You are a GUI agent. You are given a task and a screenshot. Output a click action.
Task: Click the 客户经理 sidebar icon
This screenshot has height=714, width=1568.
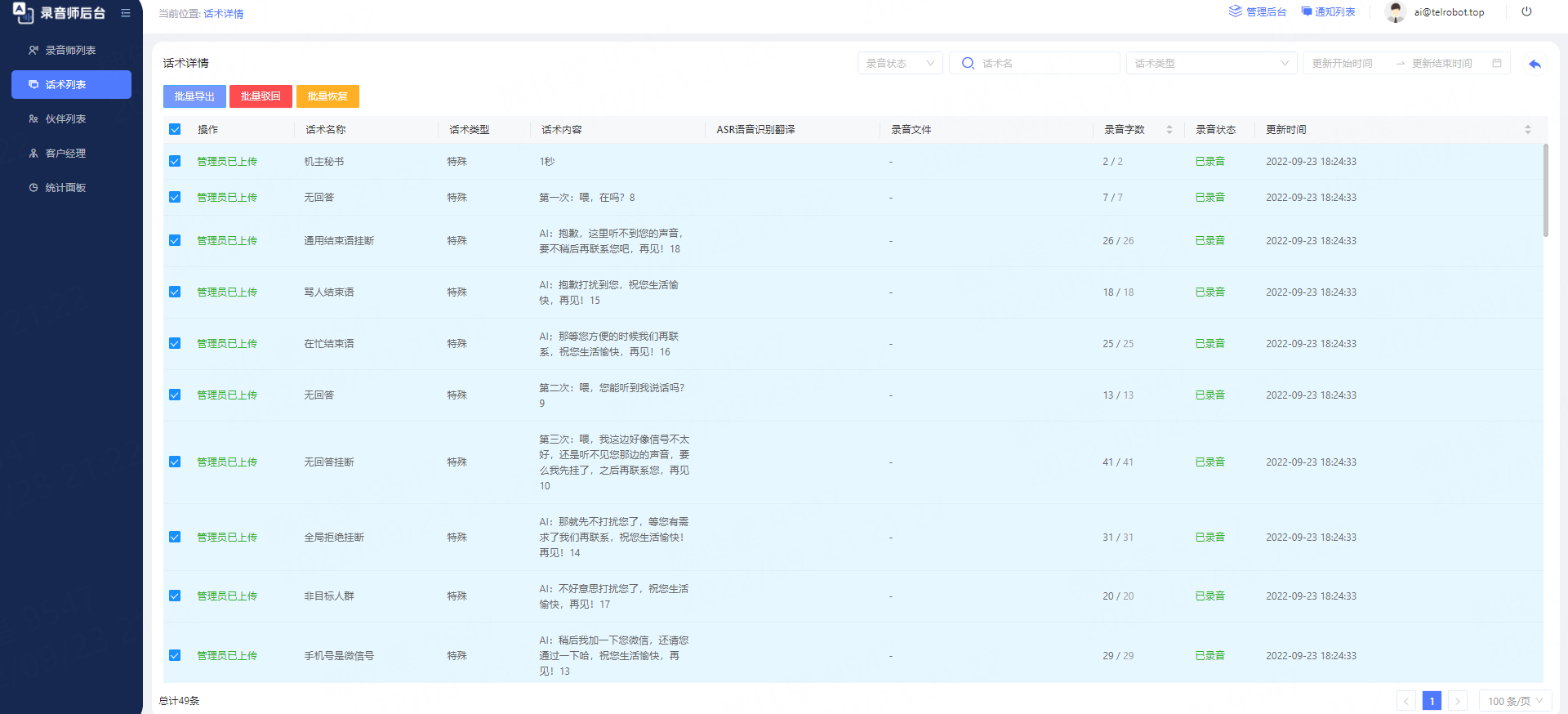tap(33, 154)
